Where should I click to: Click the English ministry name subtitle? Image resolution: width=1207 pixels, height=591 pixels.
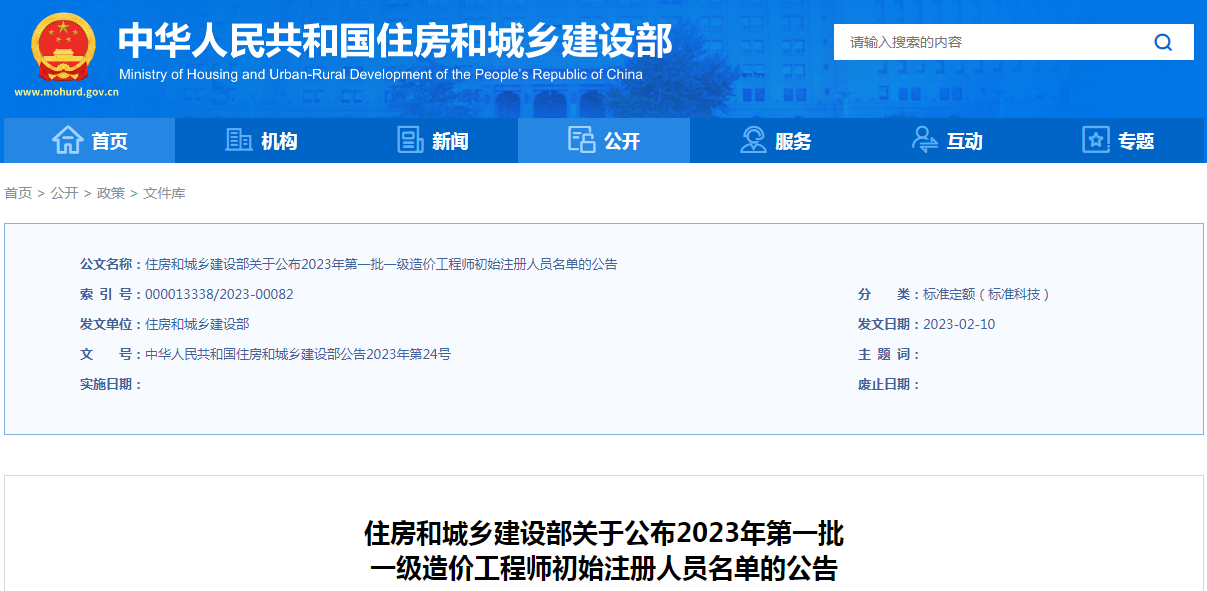click(380, 75)
